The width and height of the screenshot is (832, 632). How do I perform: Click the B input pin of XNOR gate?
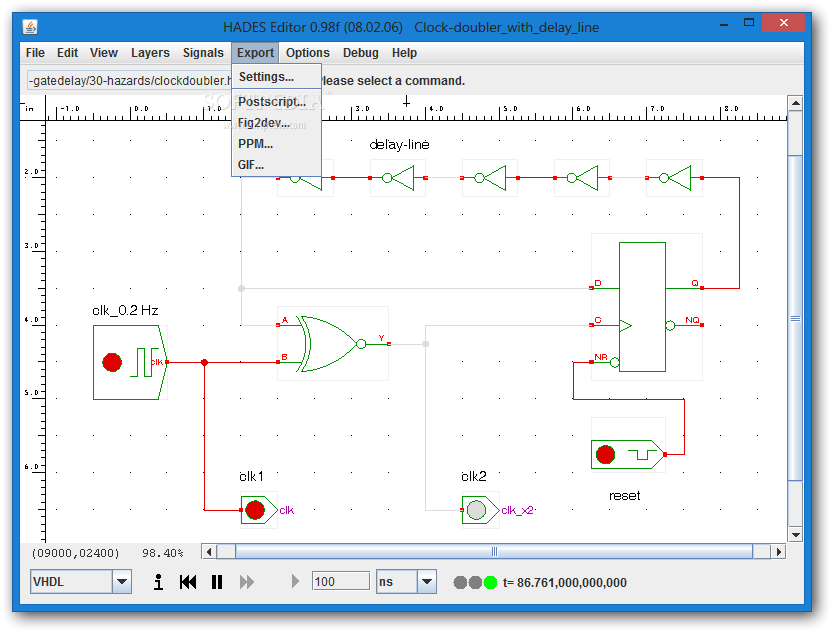tap(278, 362)
